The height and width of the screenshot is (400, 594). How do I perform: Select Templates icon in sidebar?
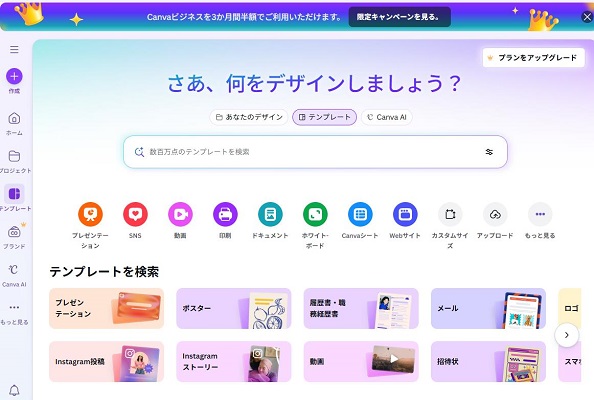14,194
